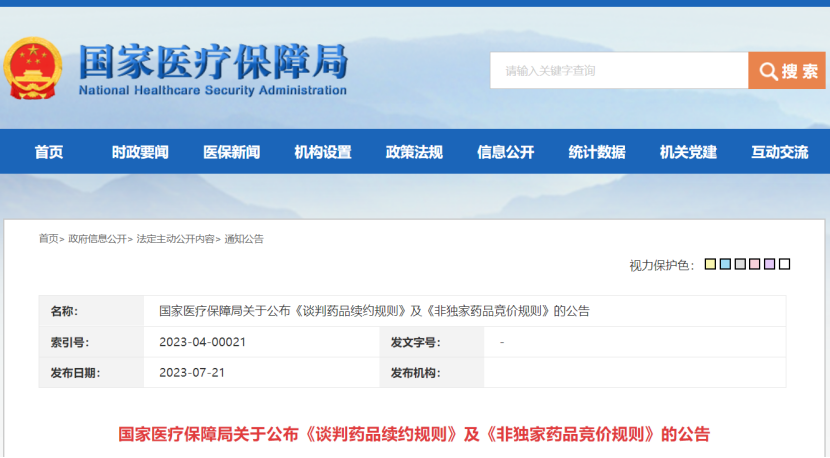
Task: Choose the pink eye-protection color swatch
Action: (x=755, y=264)
